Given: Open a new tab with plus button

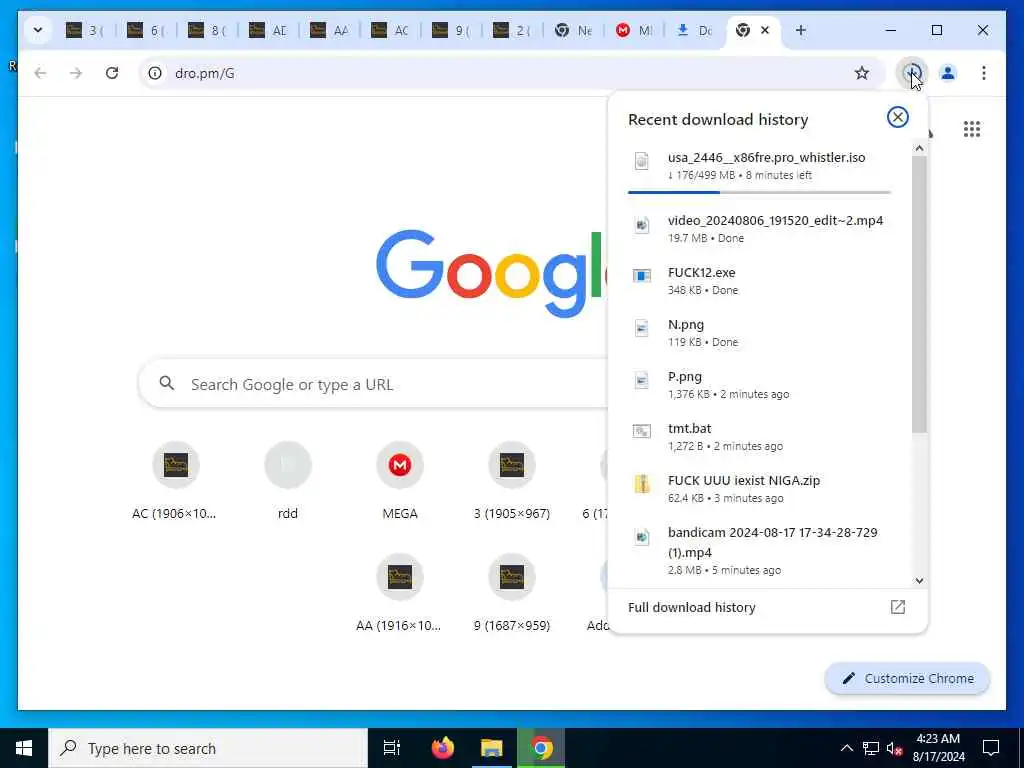Looking at the screenshot, I should 801,30.
